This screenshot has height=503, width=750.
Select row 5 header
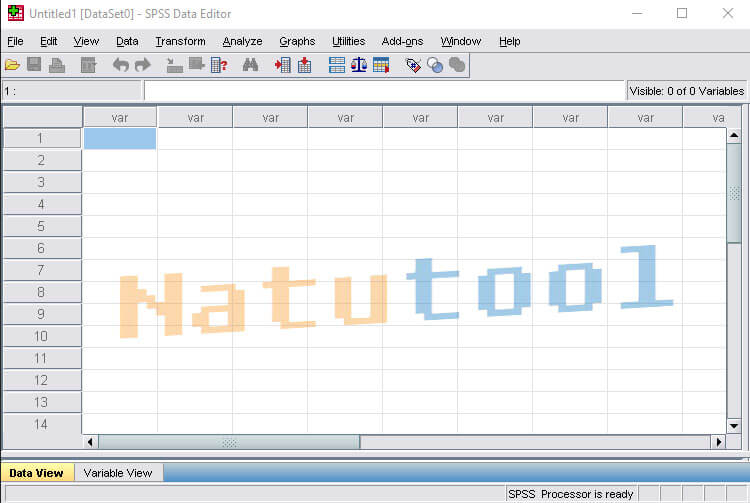(41, 226)
